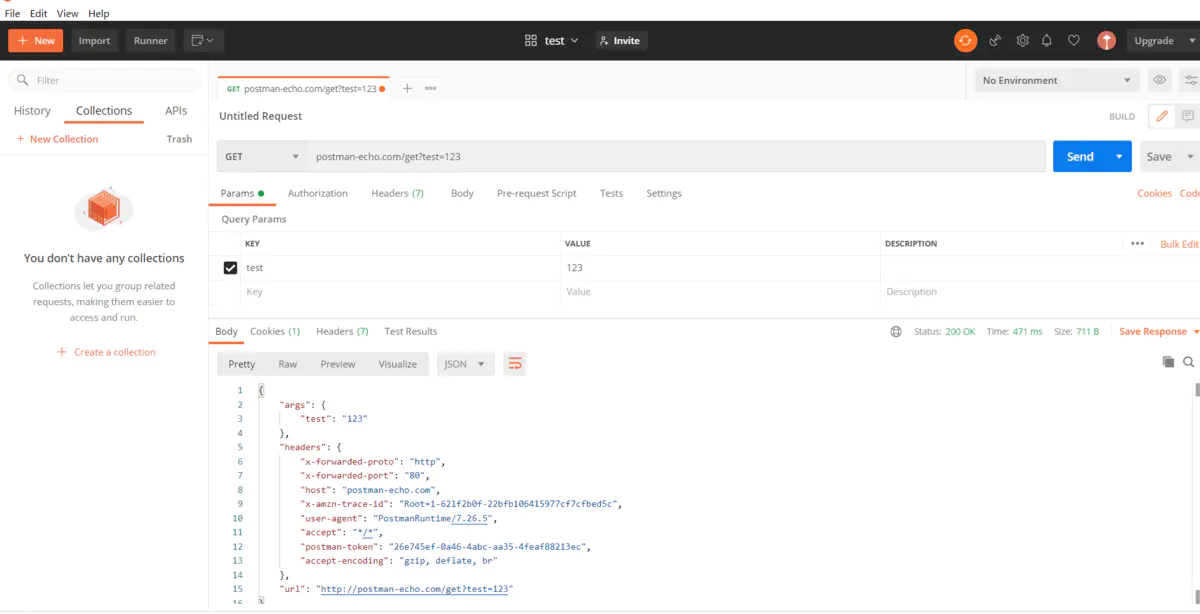Click the environment quick look eye icon

tap(1160, 80)
